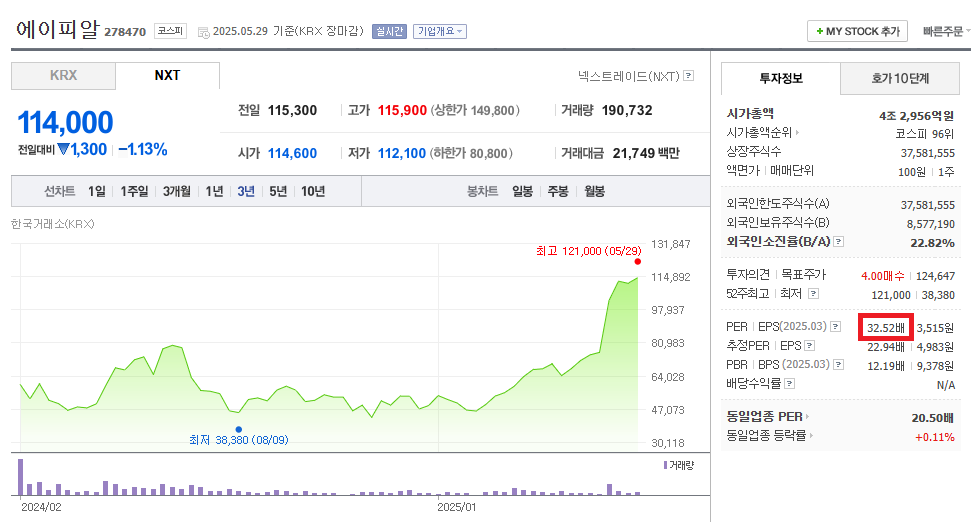Open the 동일업종 등락률 link
The height and width of the screenshot is (522, 976).
(766, 436)
